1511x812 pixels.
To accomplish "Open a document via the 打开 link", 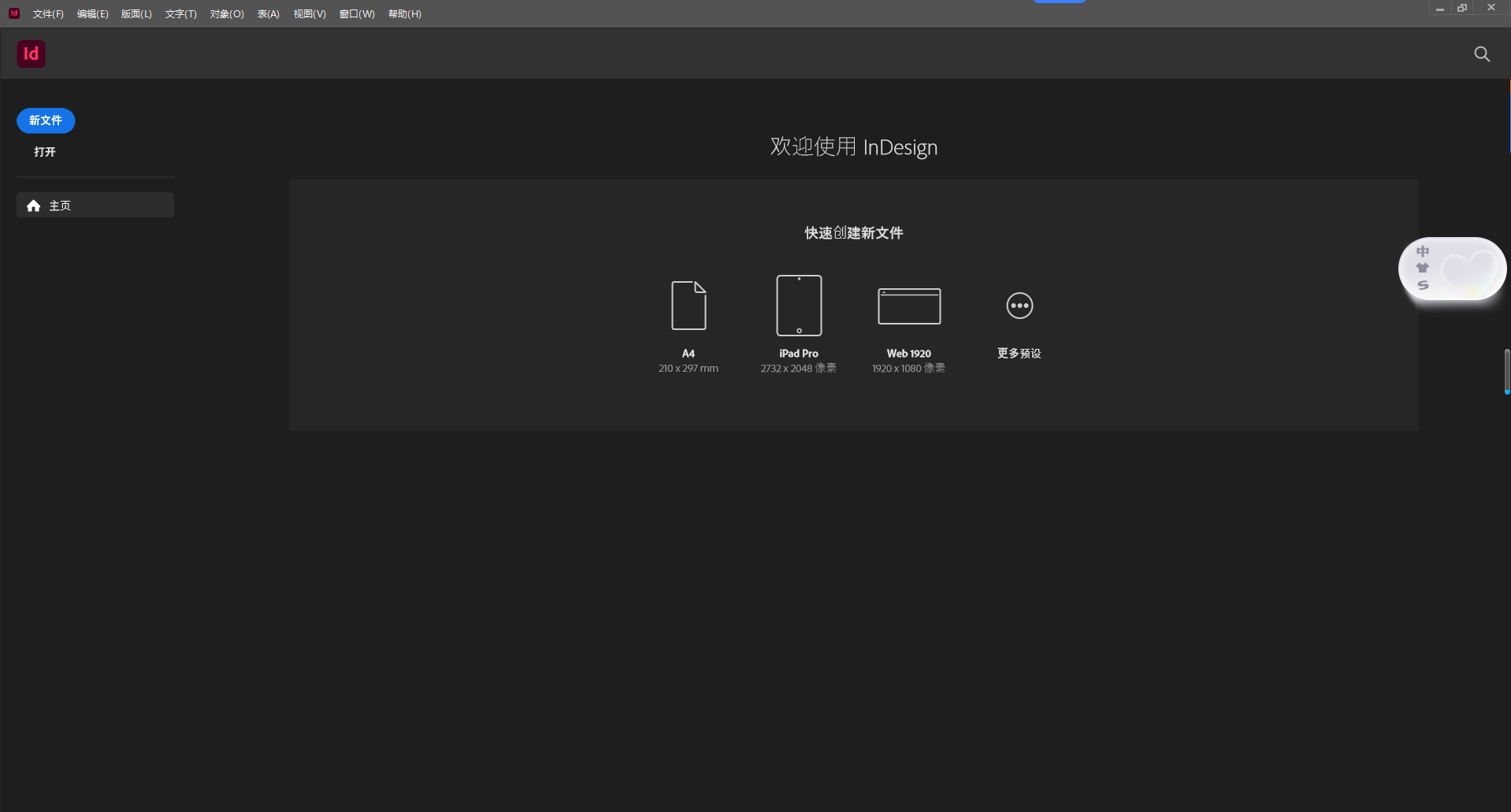I will pos(43,152).
